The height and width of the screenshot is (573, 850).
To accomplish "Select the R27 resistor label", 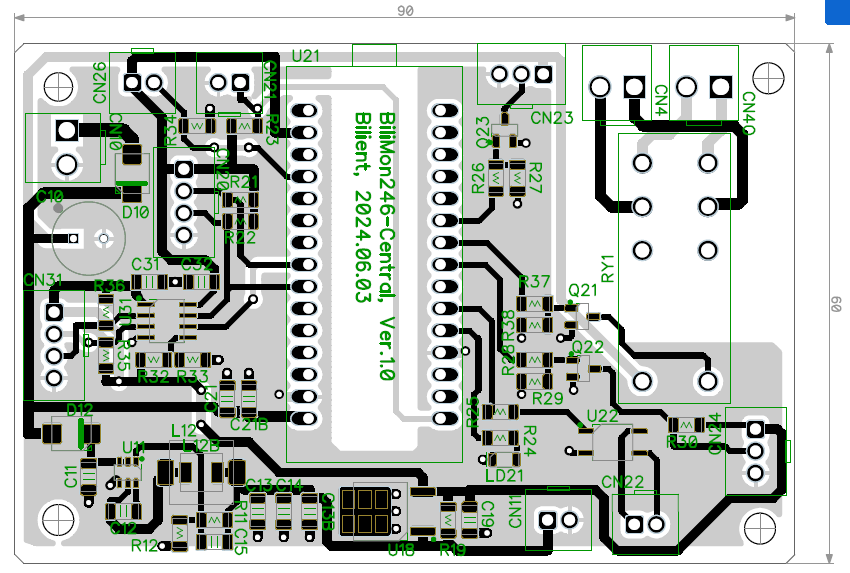I will (535, 178).
